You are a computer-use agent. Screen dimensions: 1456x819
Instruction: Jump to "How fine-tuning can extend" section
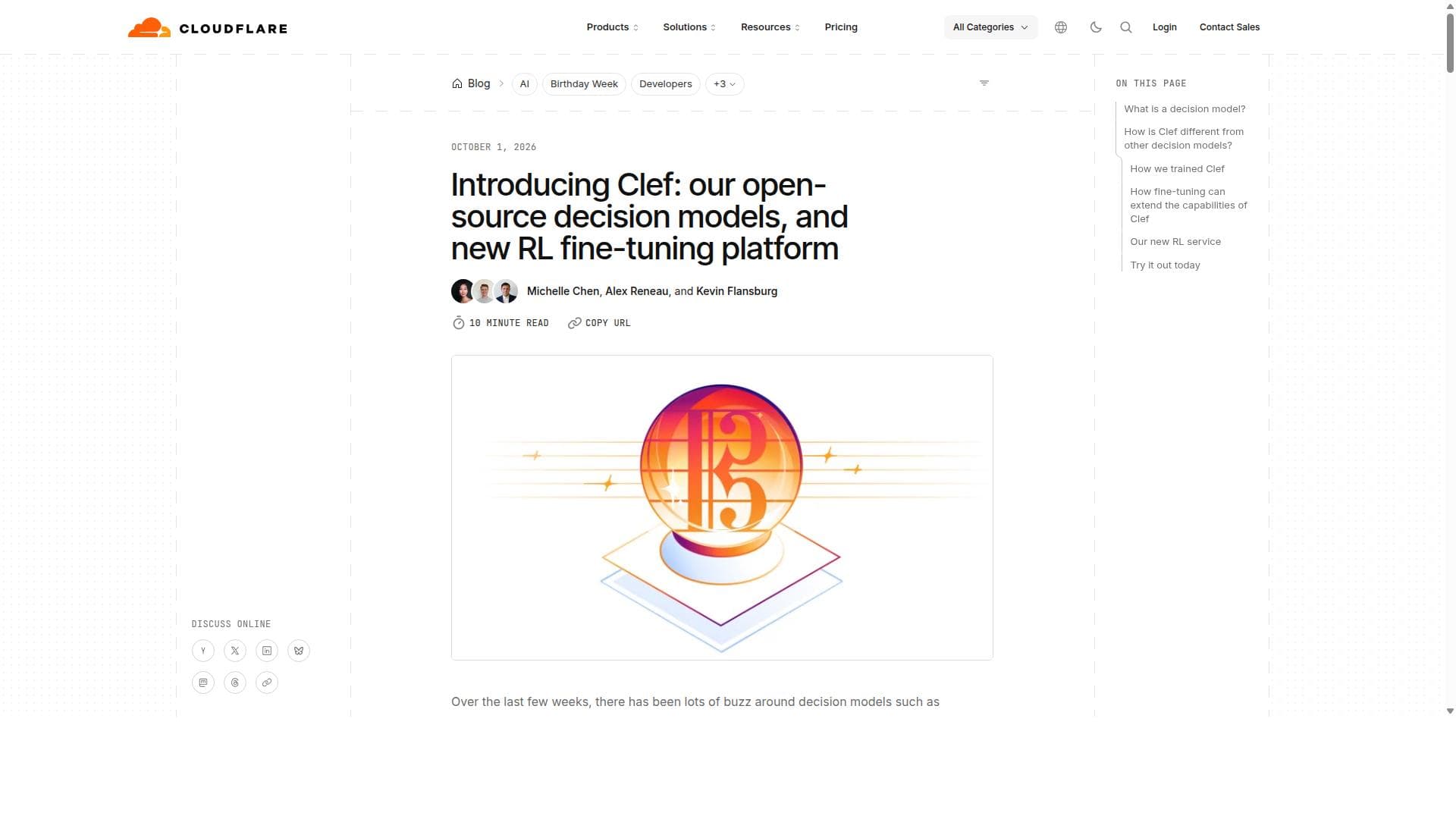pyautogui.click(x=1188, y=206)
